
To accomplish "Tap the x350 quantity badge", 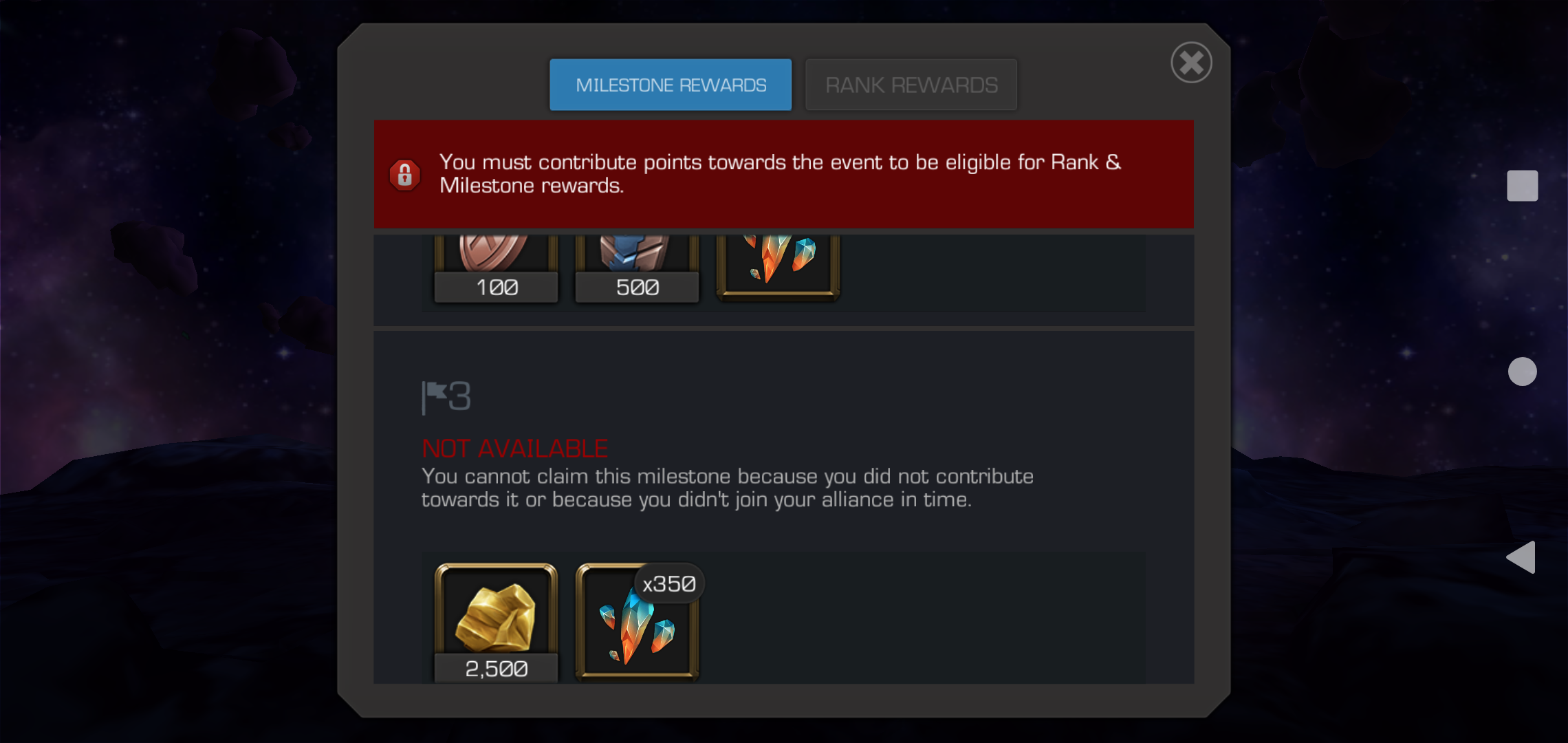I will coord(668,584).
